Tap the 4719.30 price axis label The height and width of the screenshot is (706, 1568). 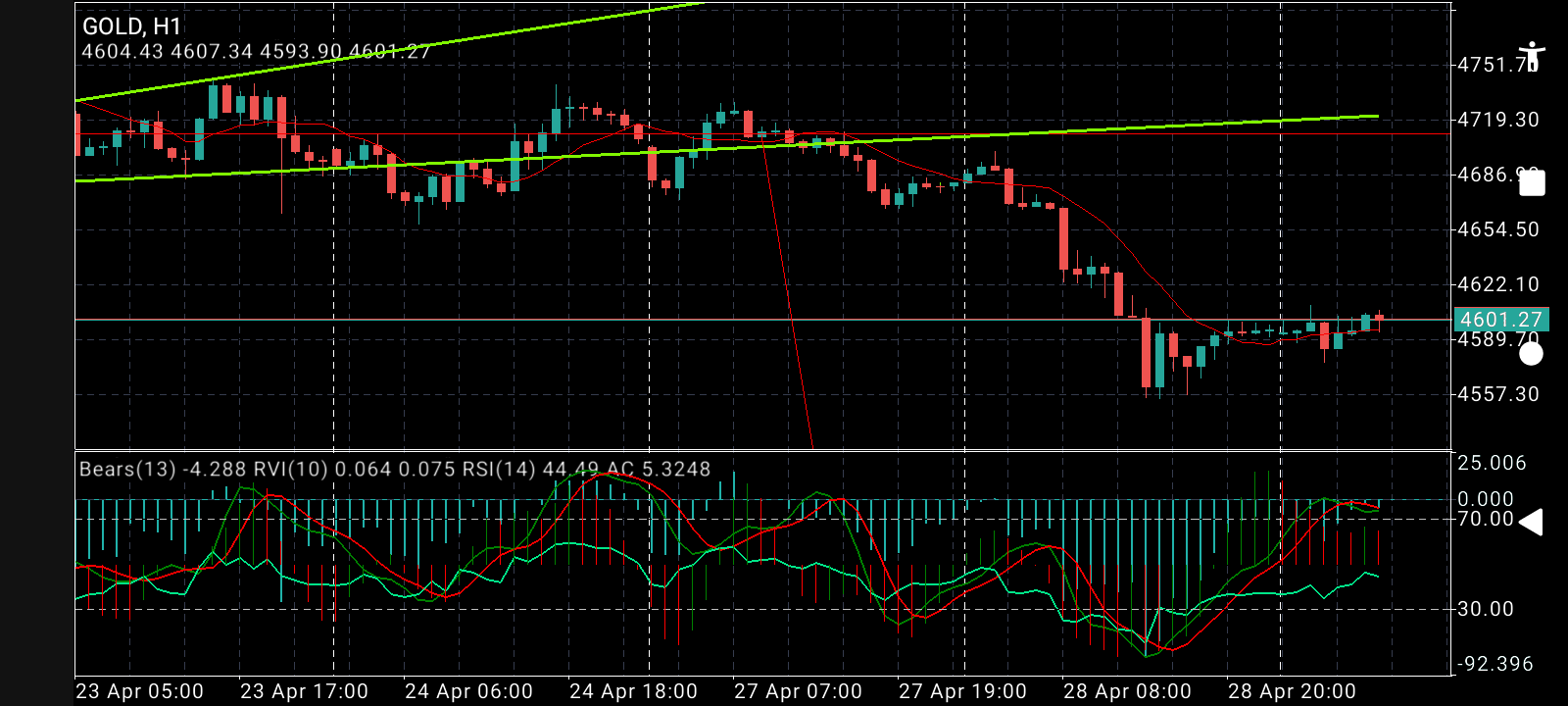coord(1498,120)
